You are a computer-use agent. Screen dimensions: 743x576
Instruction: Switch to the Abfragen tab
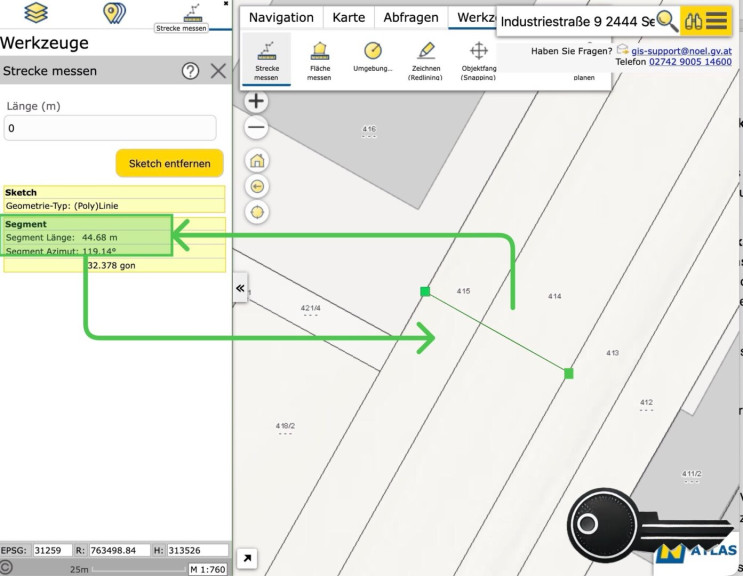[x=412, y=18]
